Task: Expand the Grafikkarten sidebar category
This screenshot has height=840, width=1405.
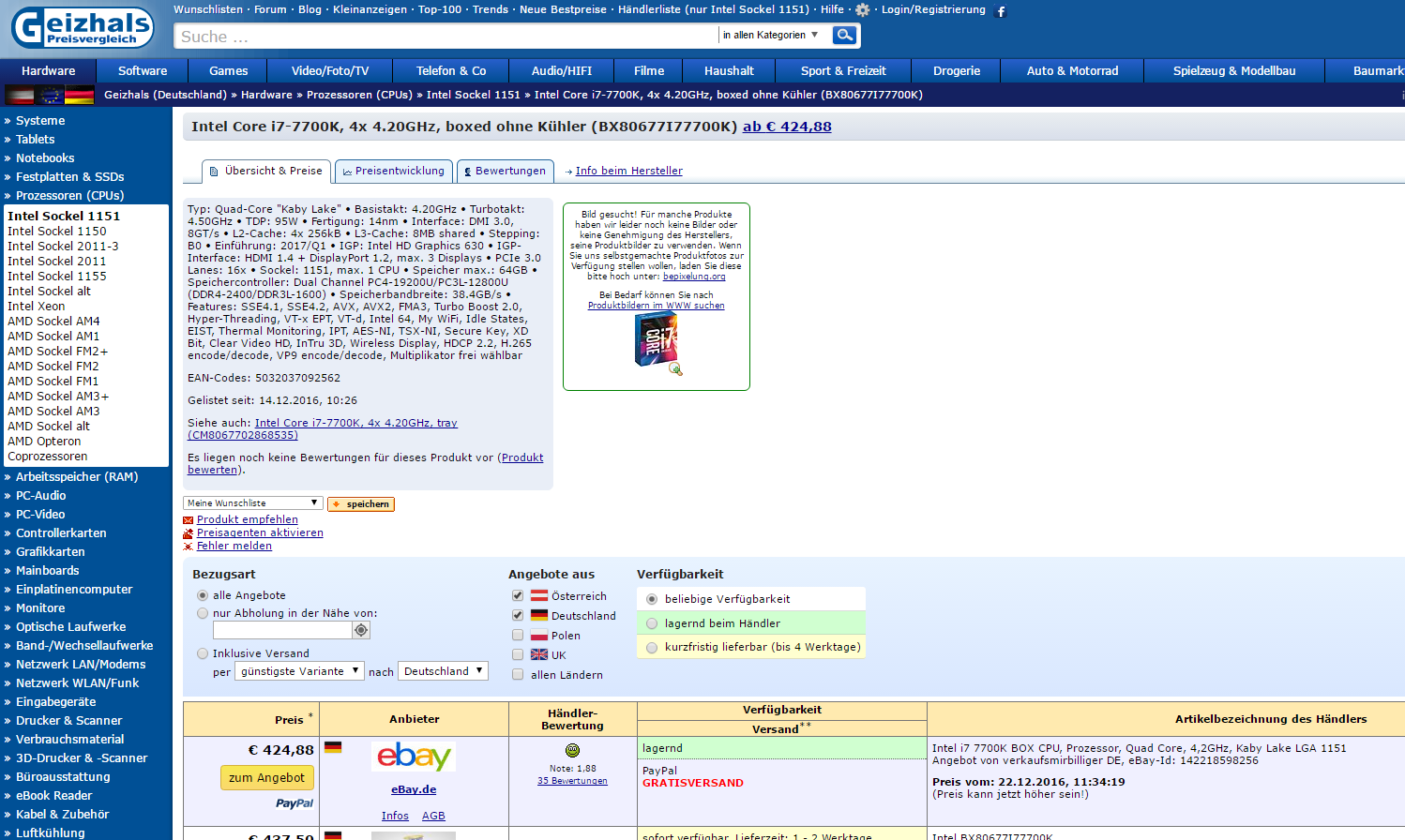Action: click(x=50, y=551)
